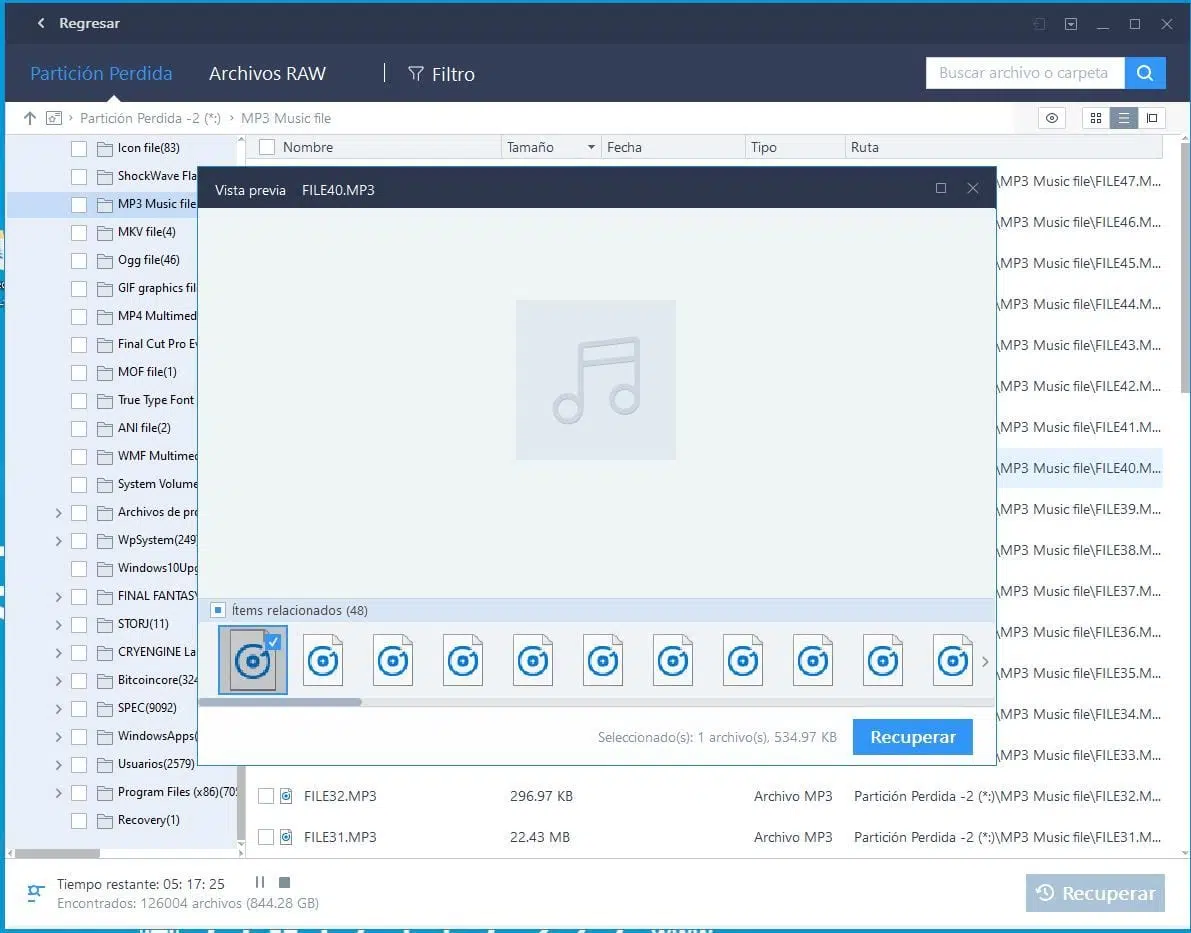Click the file list vertical scrollbar
This screenshot has width=1191, height=933.
coord(1185,266)
